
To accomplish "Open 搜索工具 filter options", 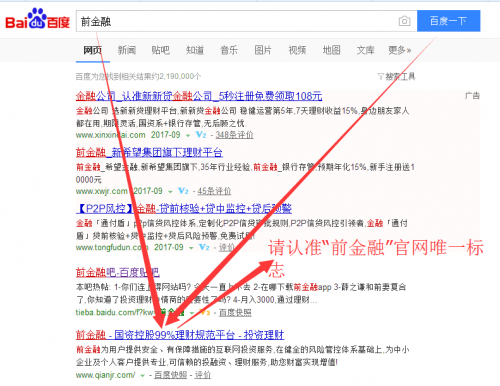I will click(396, 77).
